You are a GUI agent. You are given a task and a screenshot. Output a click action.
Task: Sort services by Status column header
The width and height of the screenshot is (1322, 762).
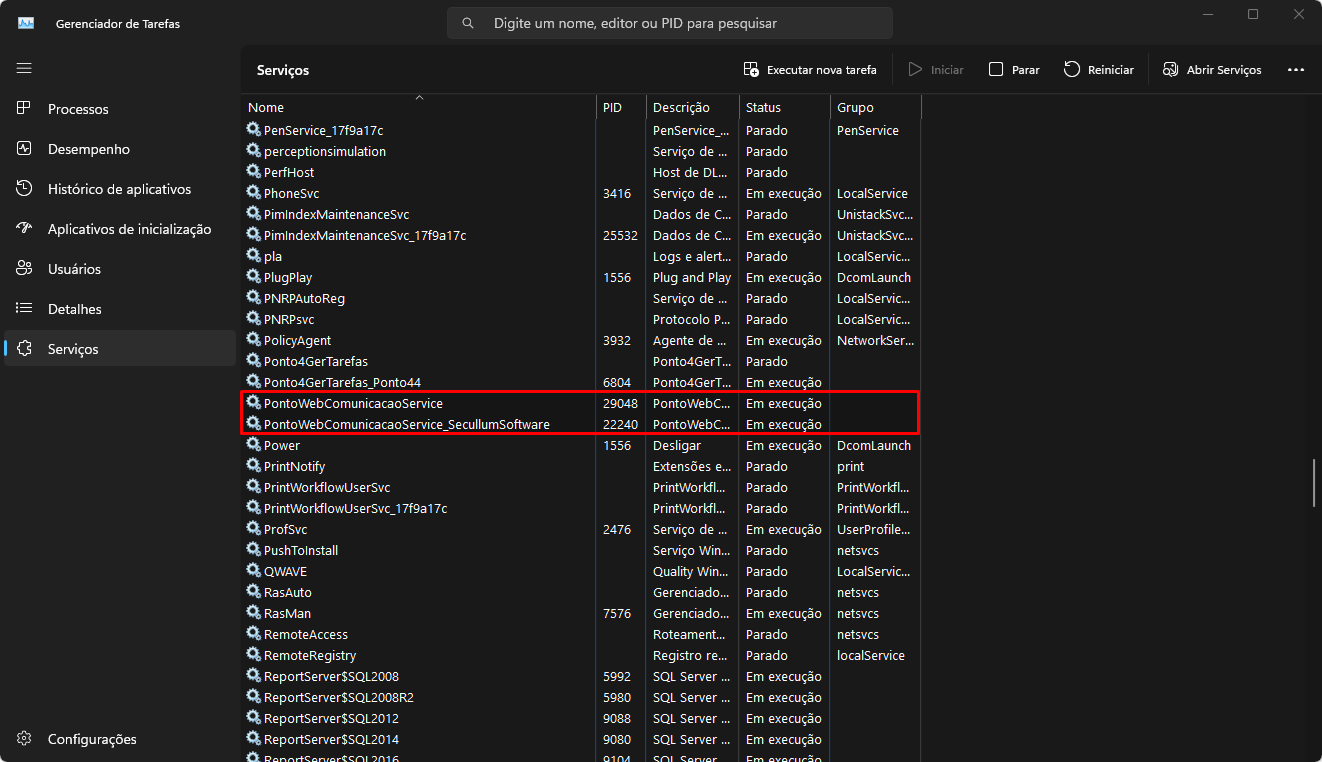point(763,107)
